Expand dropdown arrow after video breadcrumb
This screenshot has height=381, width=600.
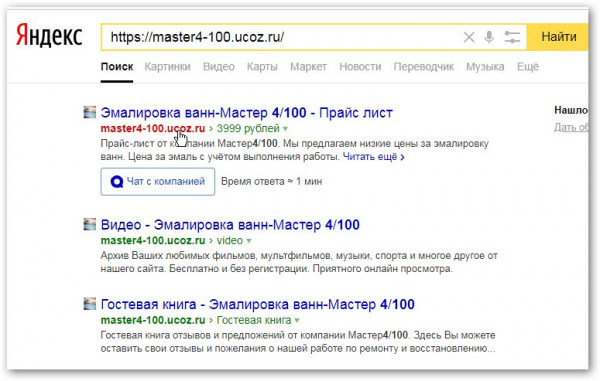pos(249,241)
